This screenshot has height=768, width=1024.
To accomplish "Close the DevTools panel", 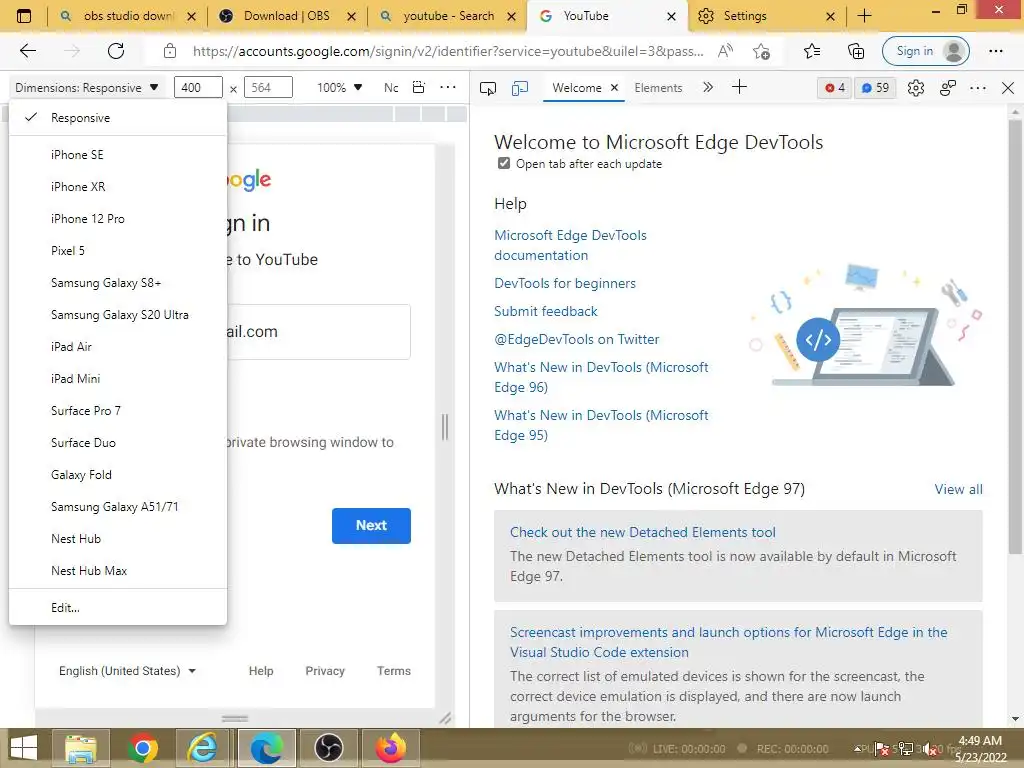I will tap(1008, 88).
